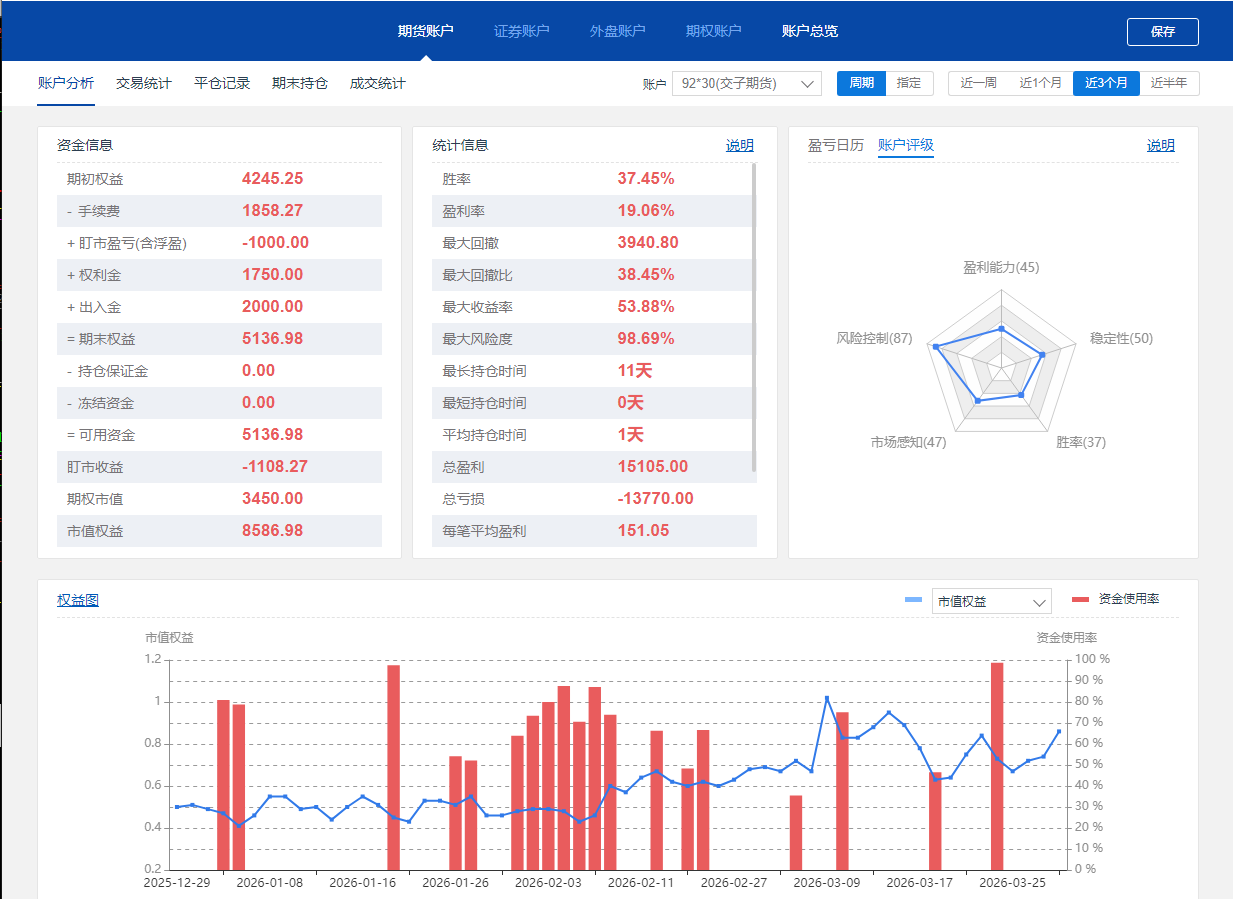Choose the 近半年 time range
The width and height of the screenshot is (1233, 899).
point(1168,84)
